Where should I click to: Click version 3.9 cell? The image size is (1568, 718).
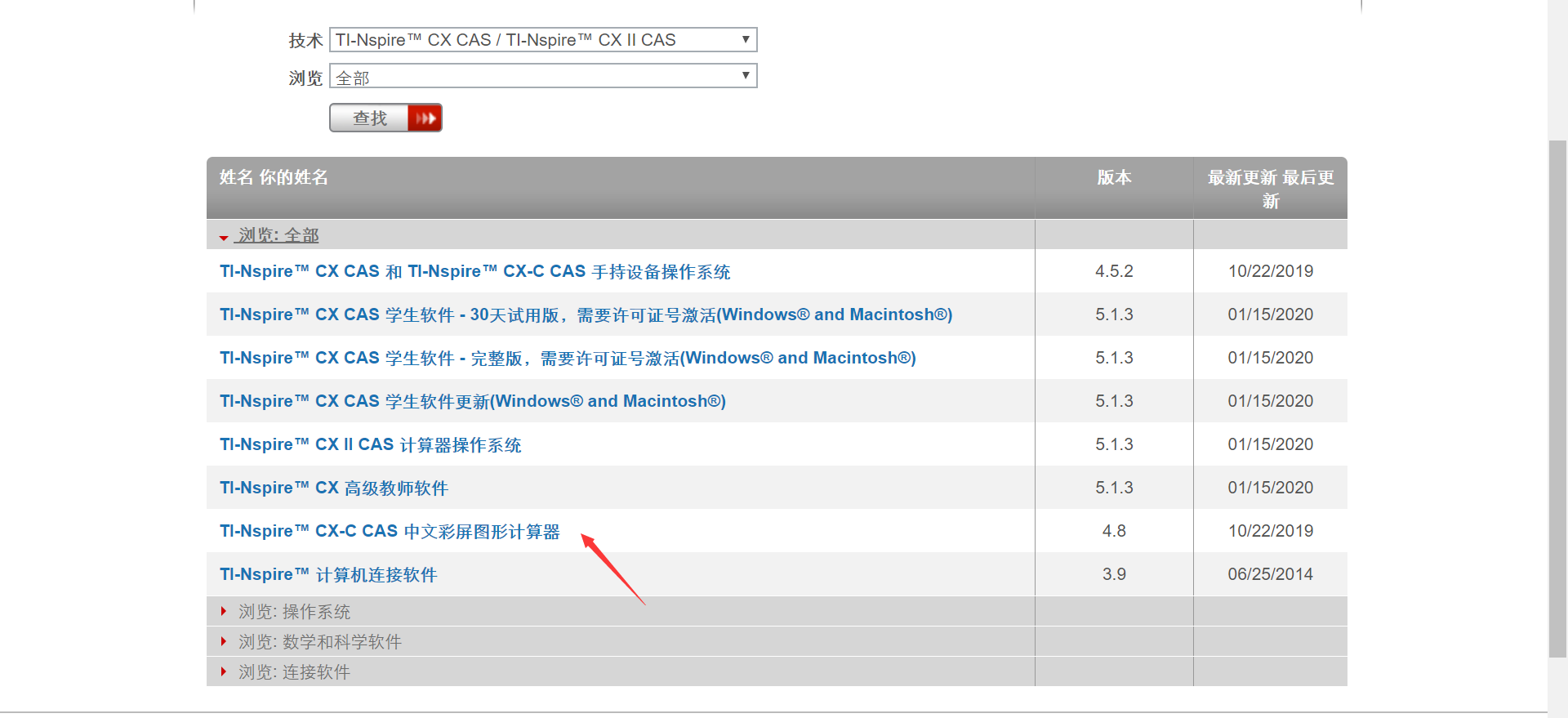(1114, 574)
